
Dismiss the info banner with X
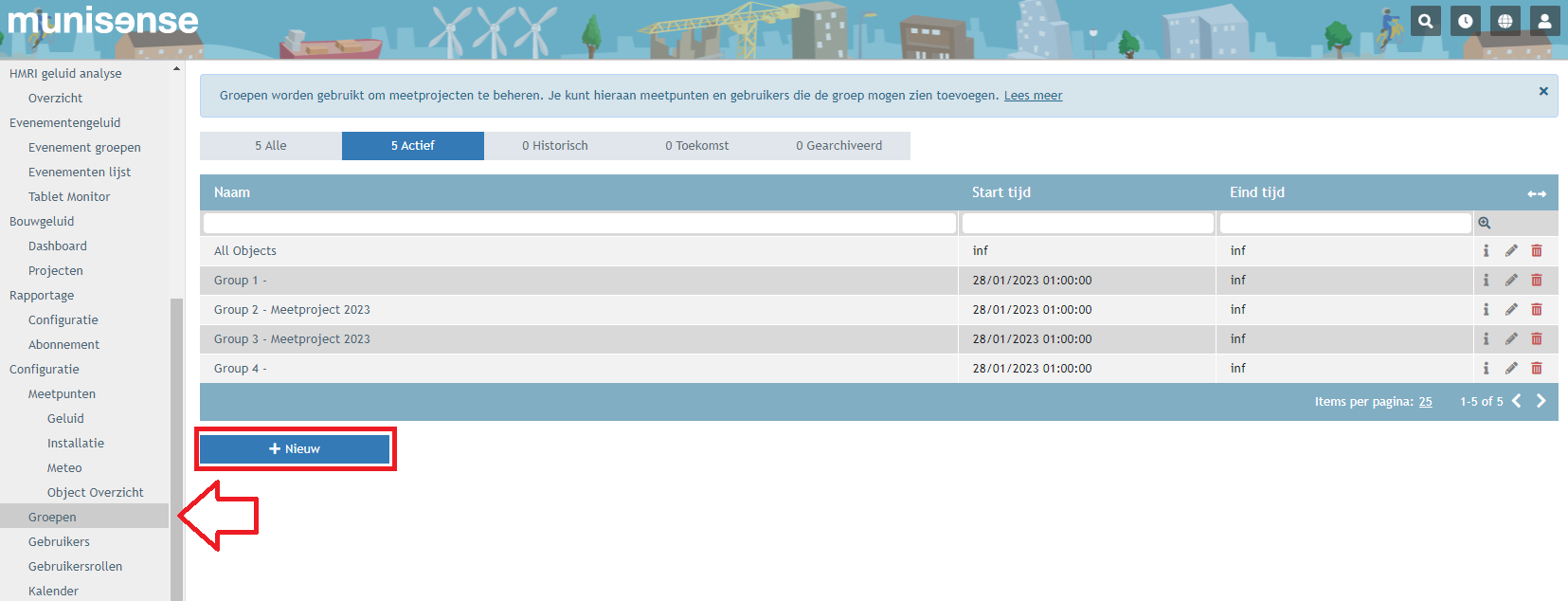pyautogui.click(x=1543, y=91)
